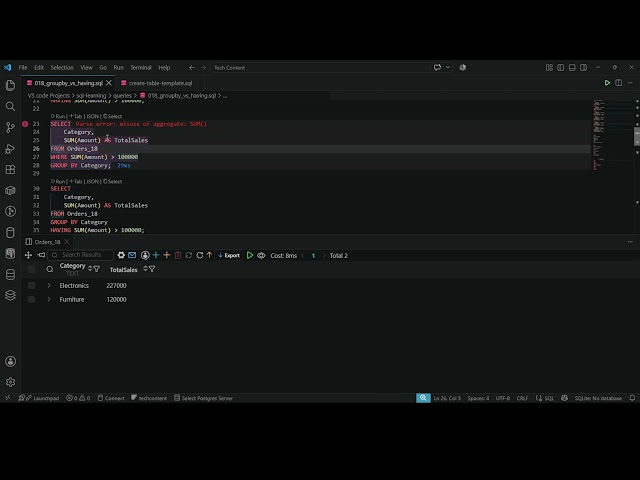This screenshot has height=480, width=640.
Task: Open the dropdown arrow next to Copilot icon
Action: click(448, 67)
